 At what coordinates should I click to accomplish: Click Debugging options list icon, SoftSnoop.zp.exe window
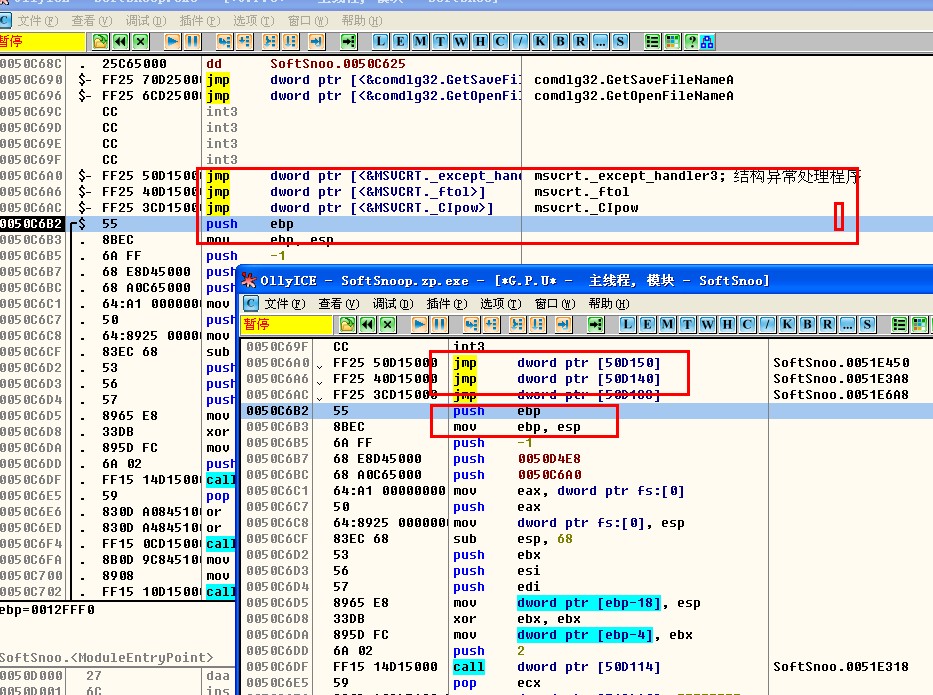[900, 324]
